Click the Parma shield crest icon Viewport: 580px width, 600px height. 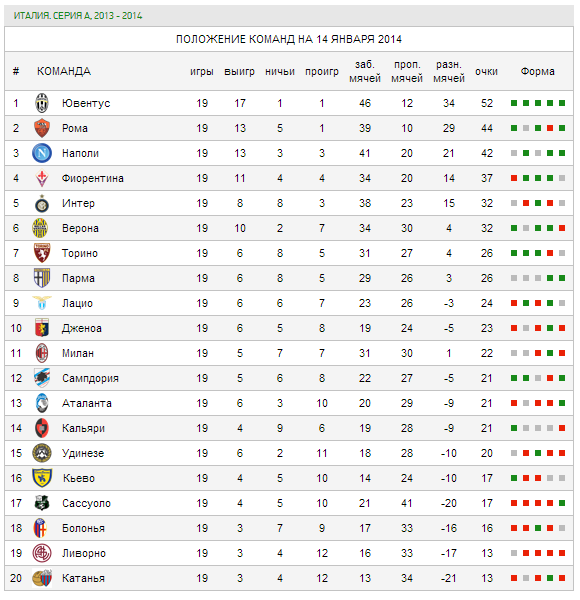point(42,278)
